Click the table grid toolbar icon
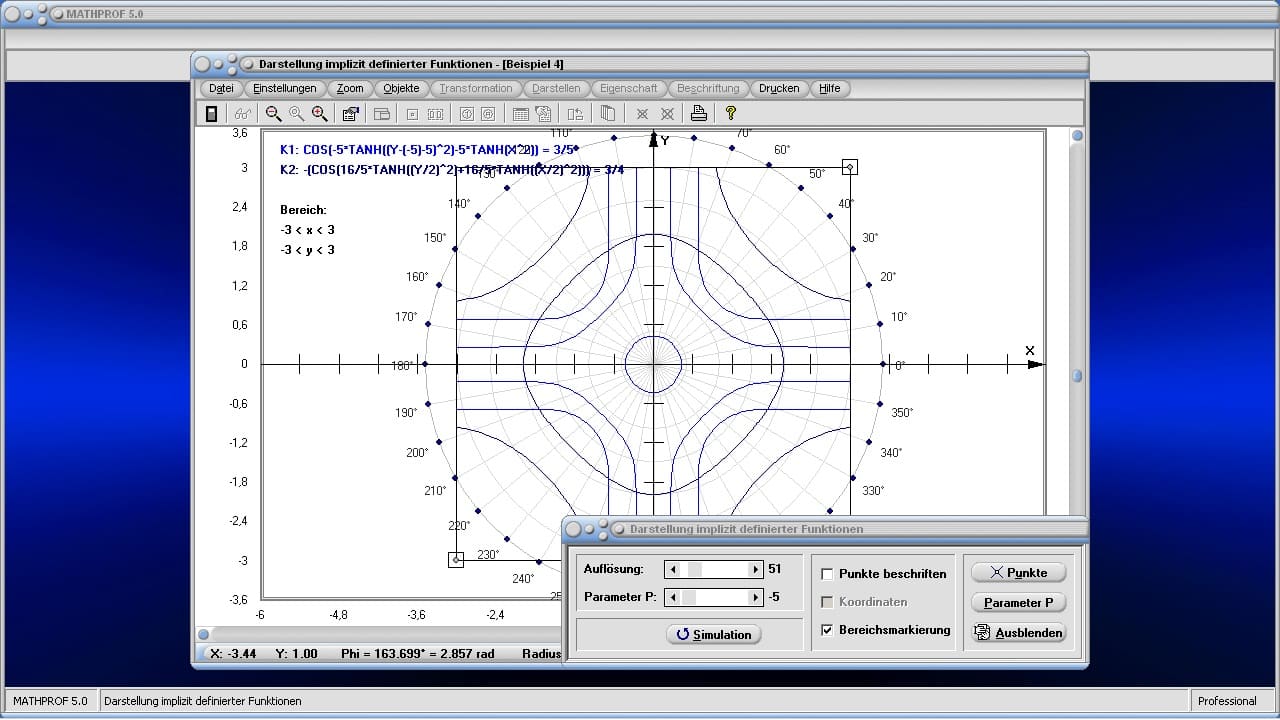This screenshot has width=1280, height=720. tap(520, 114)
